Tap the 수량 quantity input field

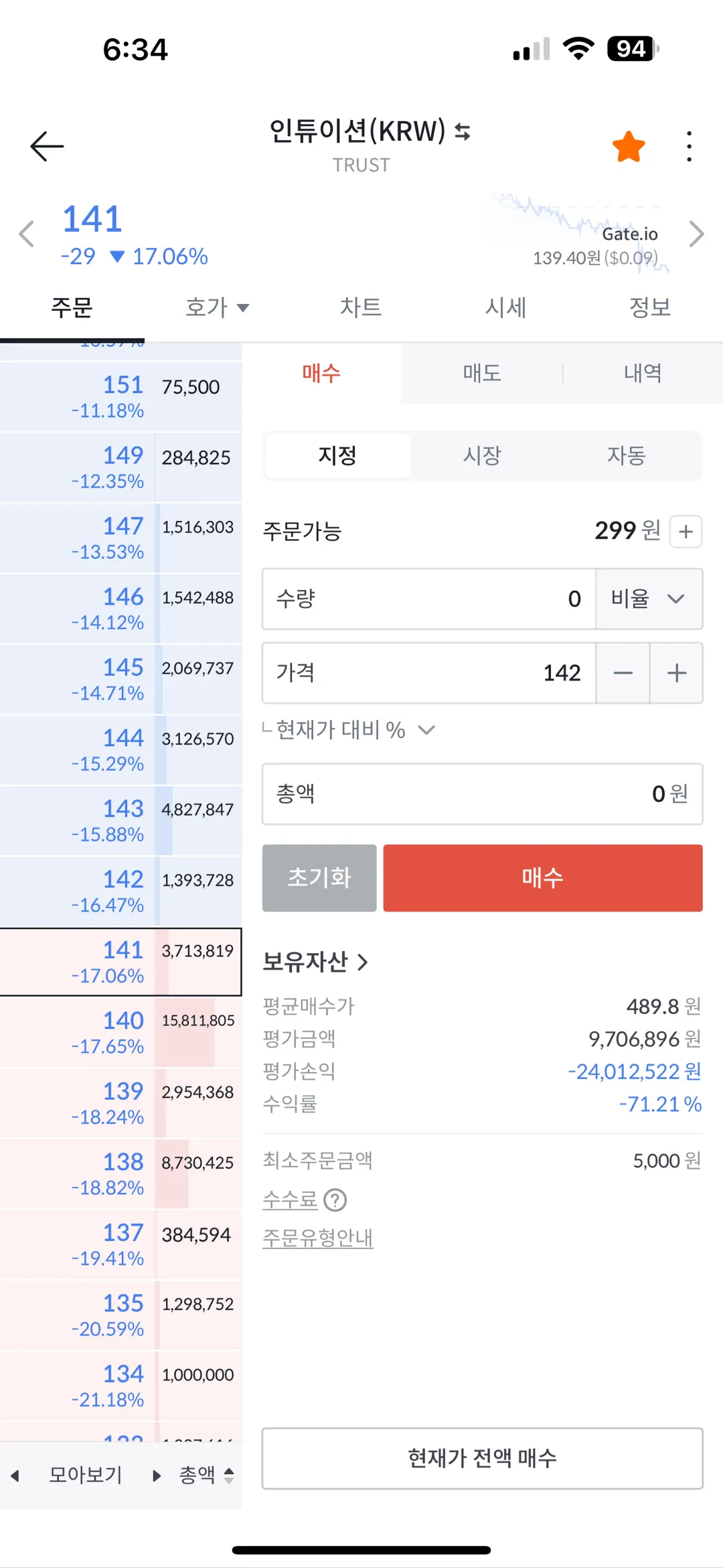[x=428, y=599]
